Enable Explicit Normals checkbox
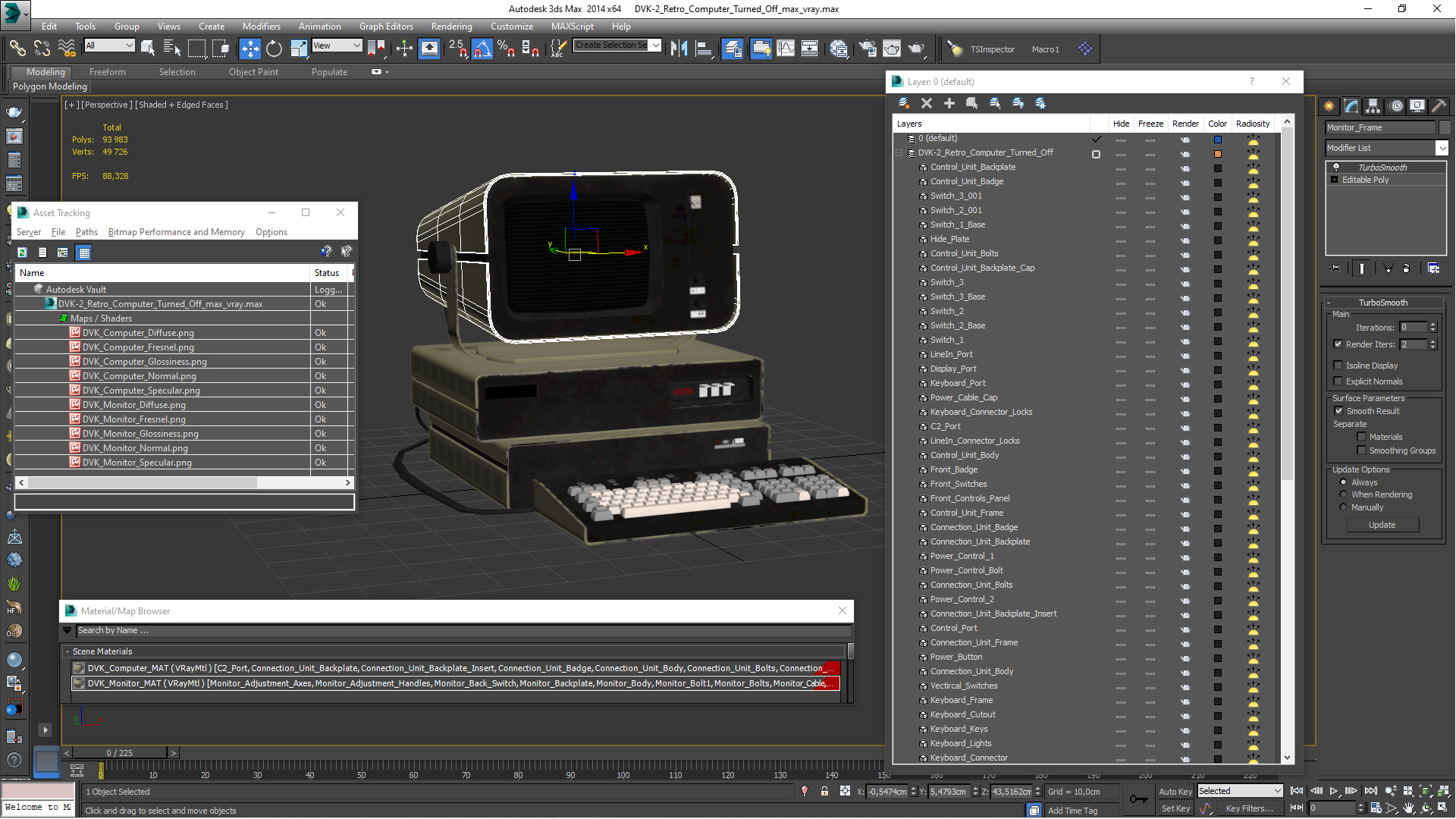1456x819 pixels. coord(1338,381)
